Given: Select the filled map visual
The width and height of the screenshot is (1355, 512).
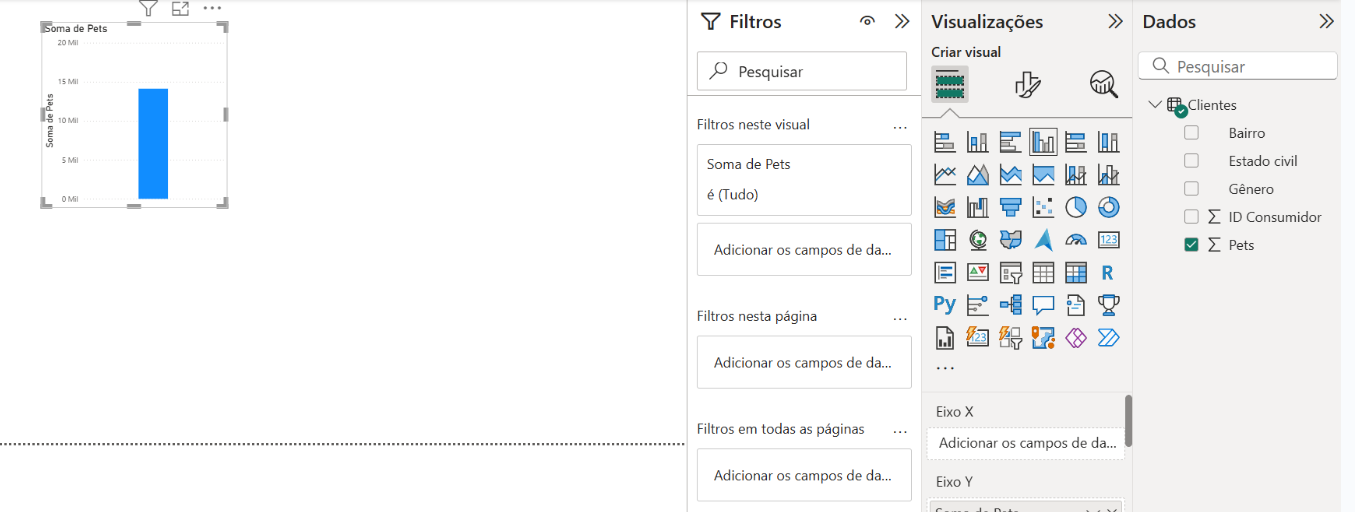Looking at the screenshot, I should tap(1010, 240).
